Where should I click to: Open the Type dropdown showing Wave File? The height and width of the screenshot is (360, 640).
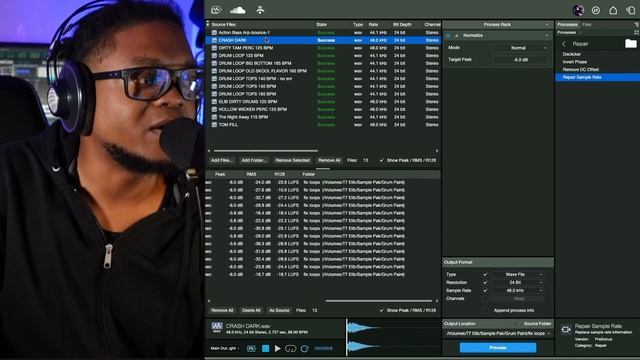pyautogui.click(x=517, y=274)
